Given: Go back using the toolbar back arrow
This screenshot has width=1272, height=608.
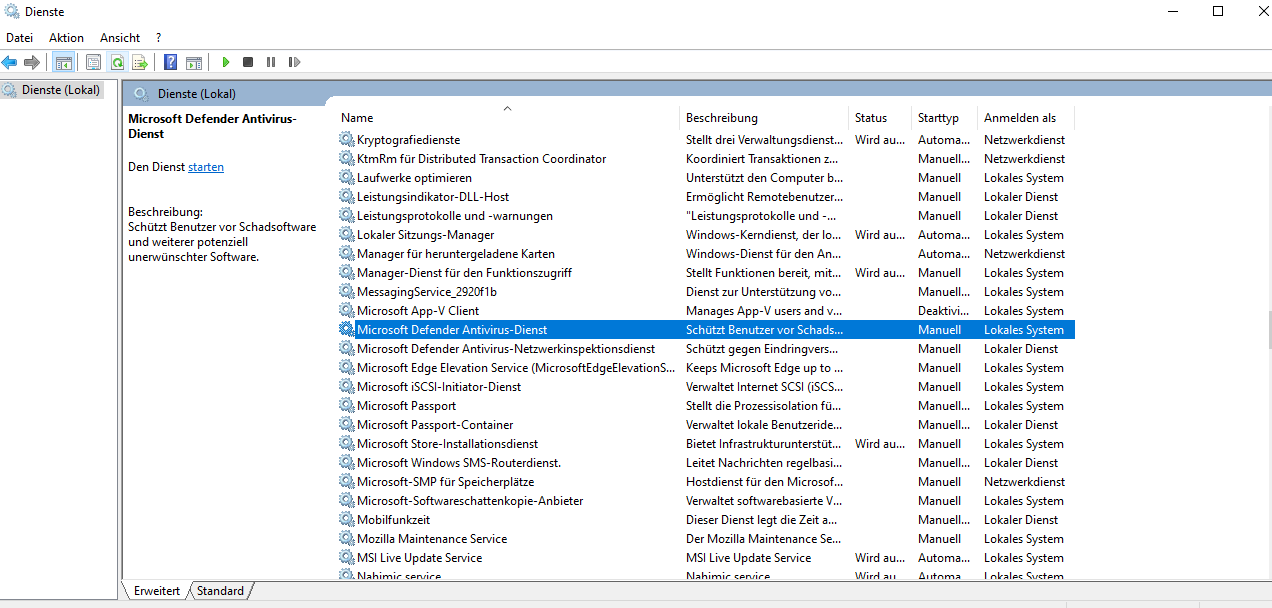Looking at the screenshot, I should [x=10, y=62].
